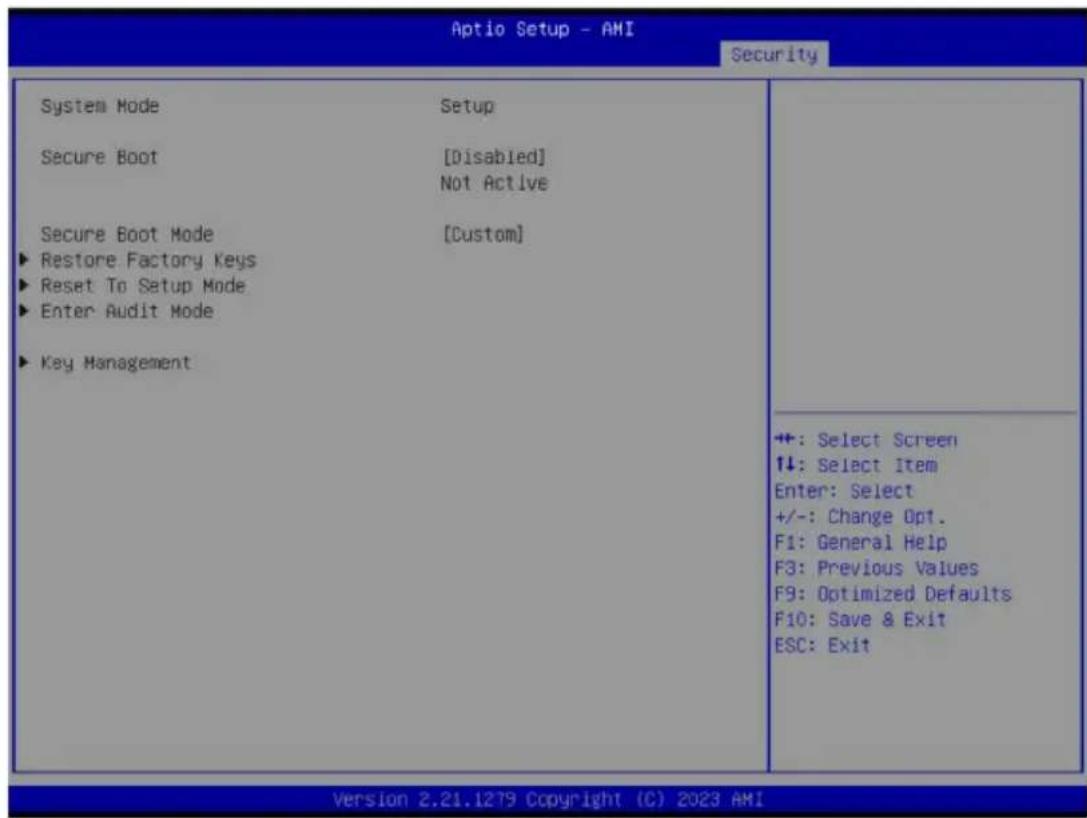Click the +/-: Change Opt. help line
This screenshot has height=818, width=1087.
[860, 517]
